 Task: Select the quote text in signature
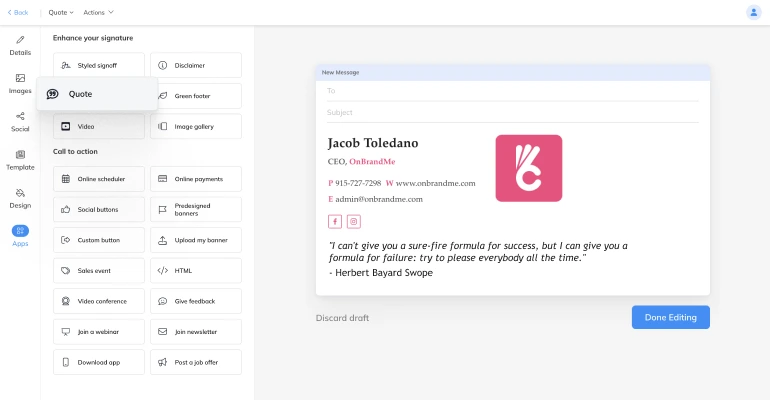click(478, 252)
